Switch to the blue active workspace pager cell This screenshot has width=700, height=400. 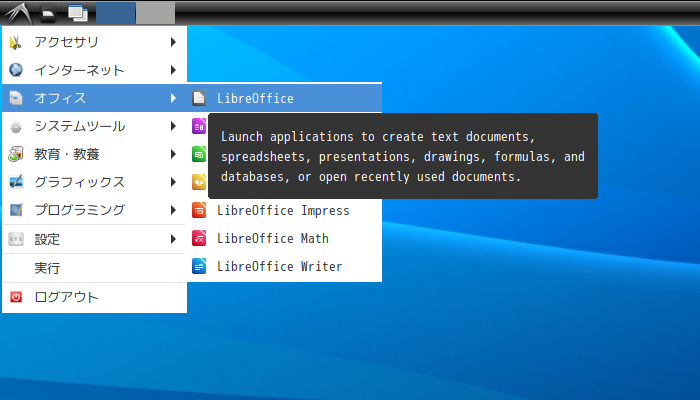tap(116, 13)
